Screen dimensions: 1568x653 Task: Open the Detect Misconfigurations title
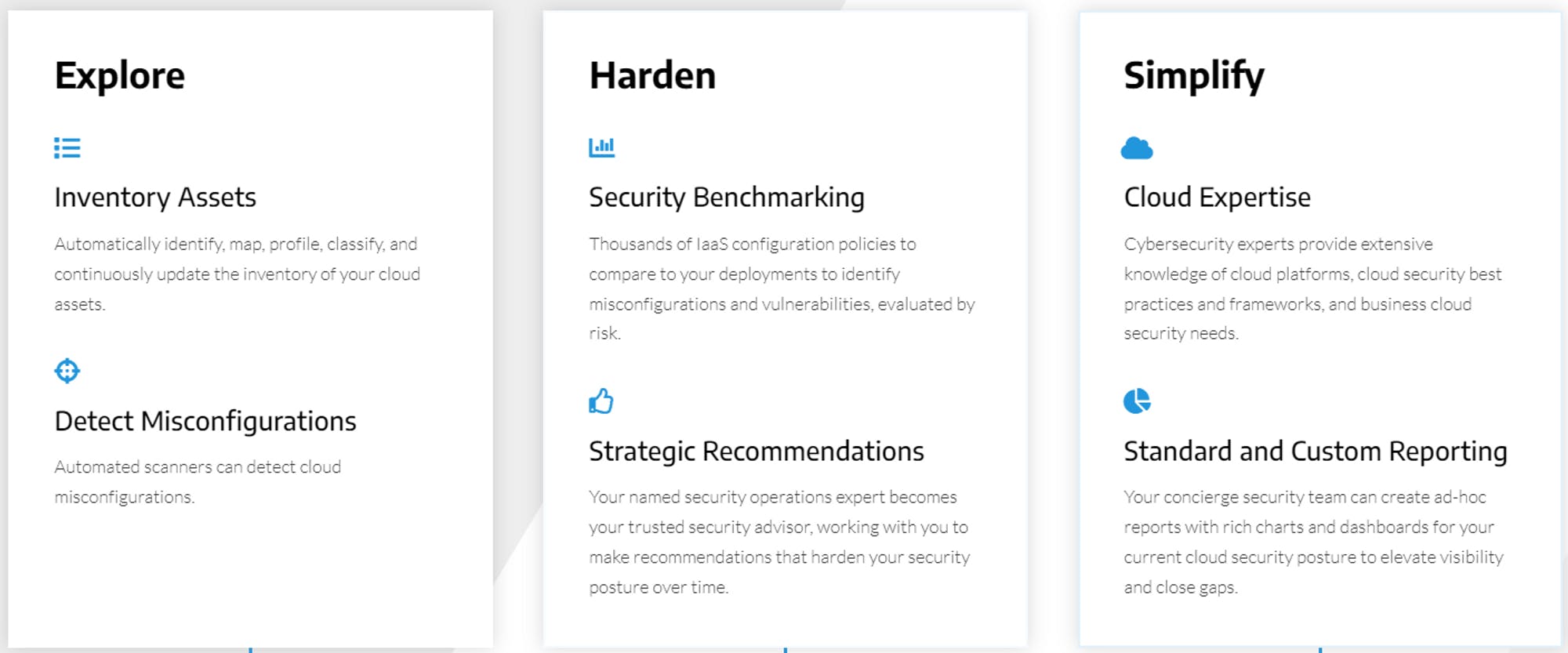pyautogui.click(x=205, y=422)
